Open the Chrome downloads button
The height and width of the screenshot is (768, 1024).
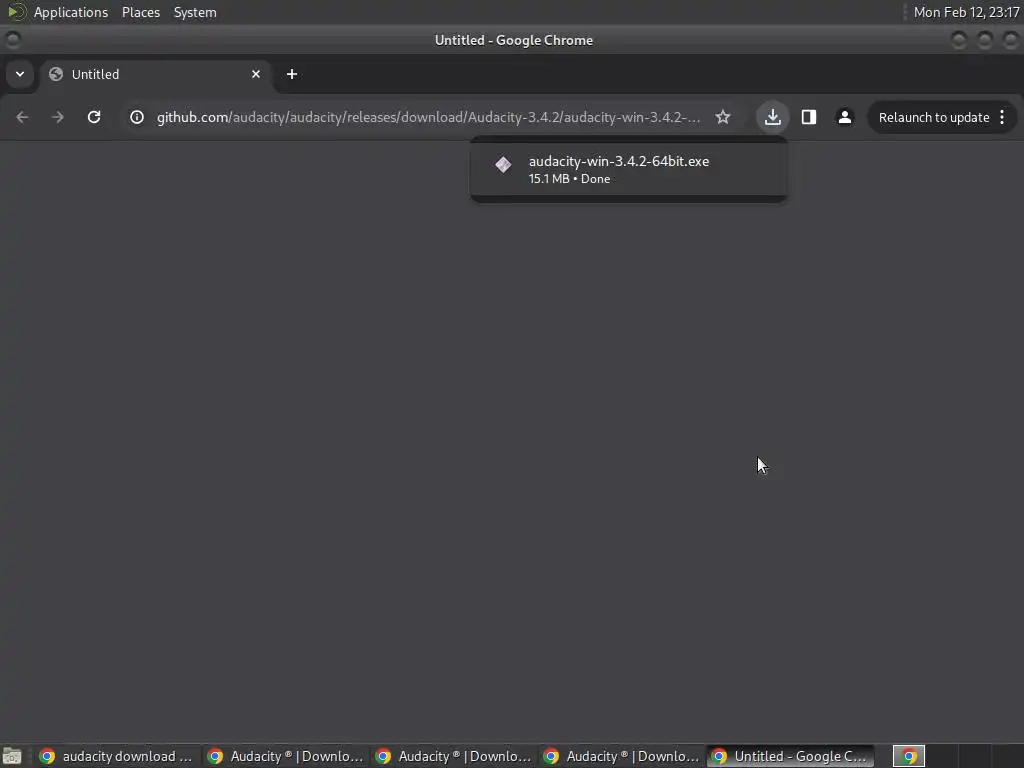(773, 117)
